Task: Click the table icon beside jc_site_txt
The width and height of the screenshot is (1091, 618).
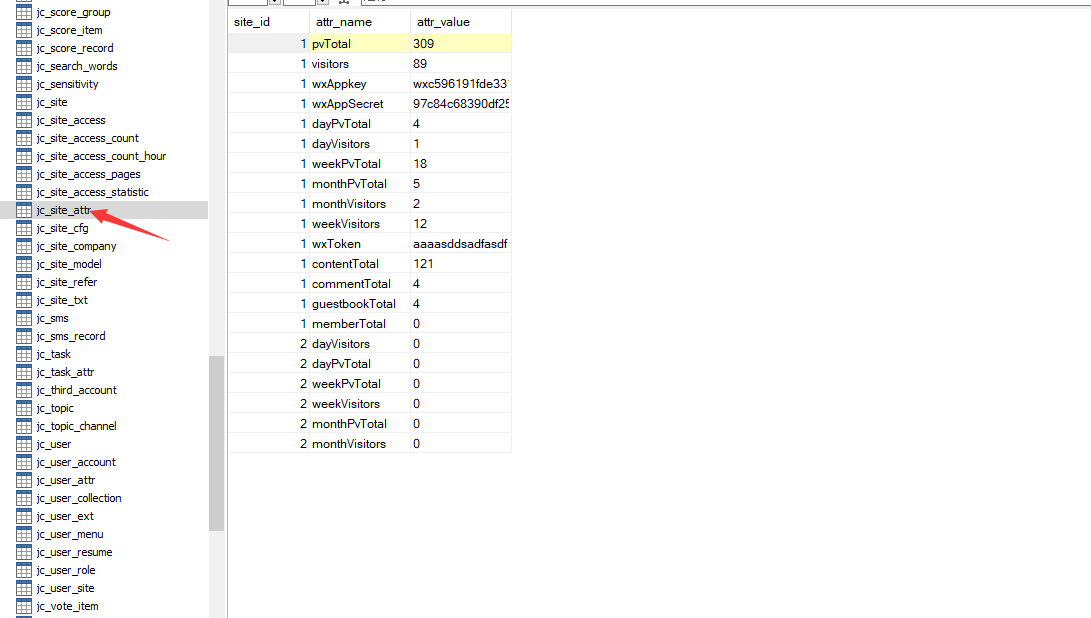Action: tap(24, 301)
